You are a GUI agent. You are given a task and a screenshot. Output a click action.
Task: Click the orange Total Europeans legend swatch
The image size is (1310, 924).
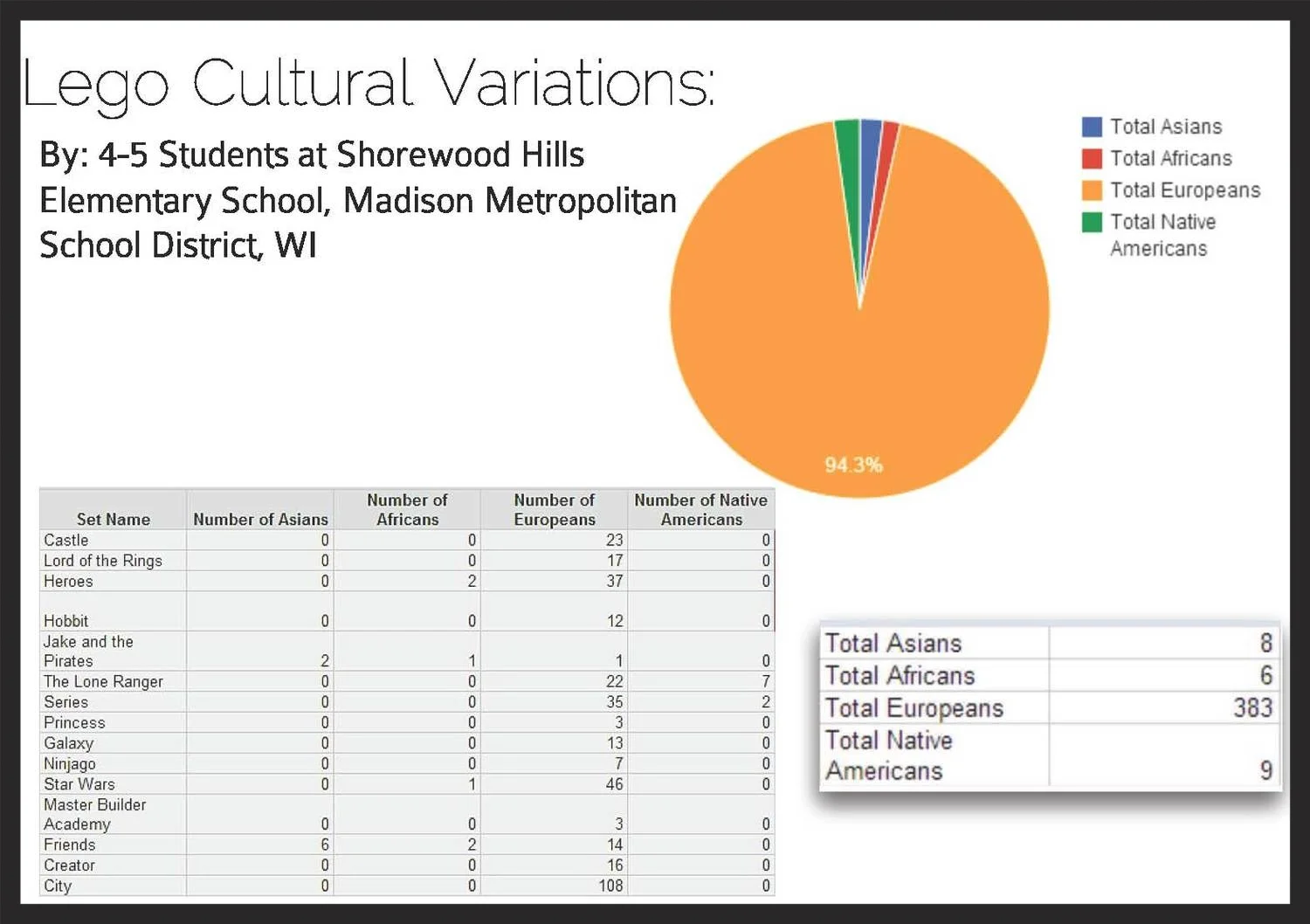1092,190
